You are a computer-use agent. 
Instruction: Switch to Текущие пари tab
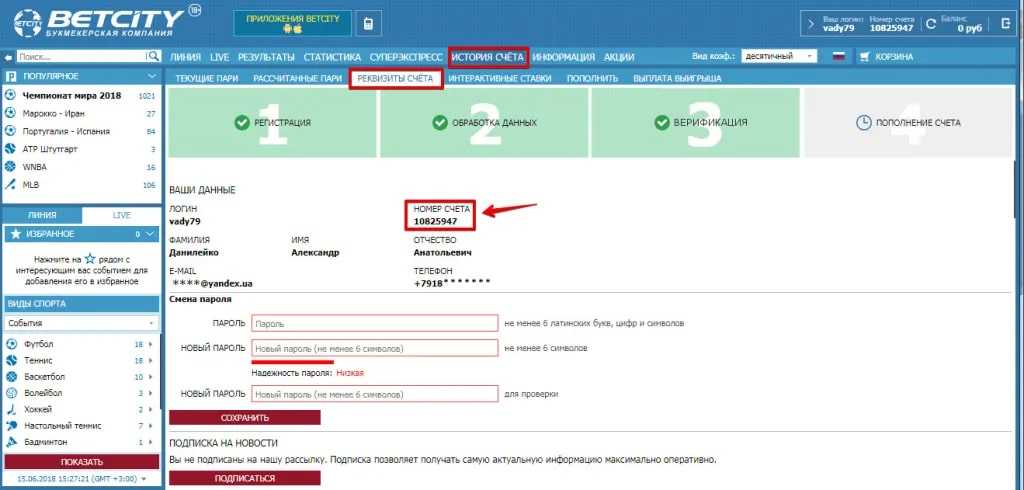pyautogui.click(x=206, y=78)
